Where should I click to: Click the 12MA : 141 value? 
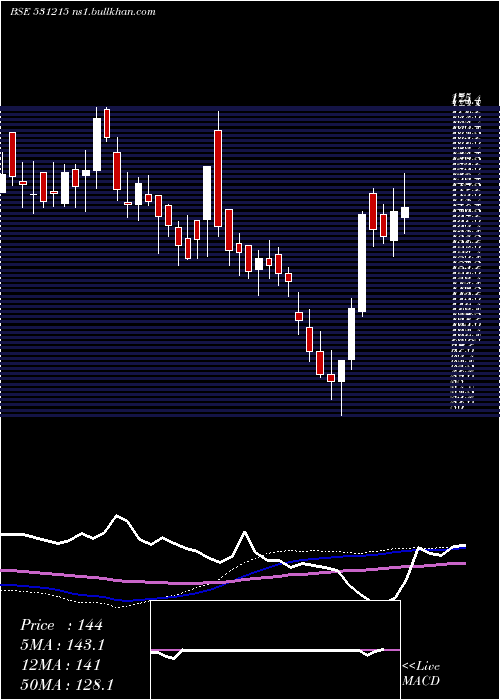pyautogui.click(x=61, y=665)
